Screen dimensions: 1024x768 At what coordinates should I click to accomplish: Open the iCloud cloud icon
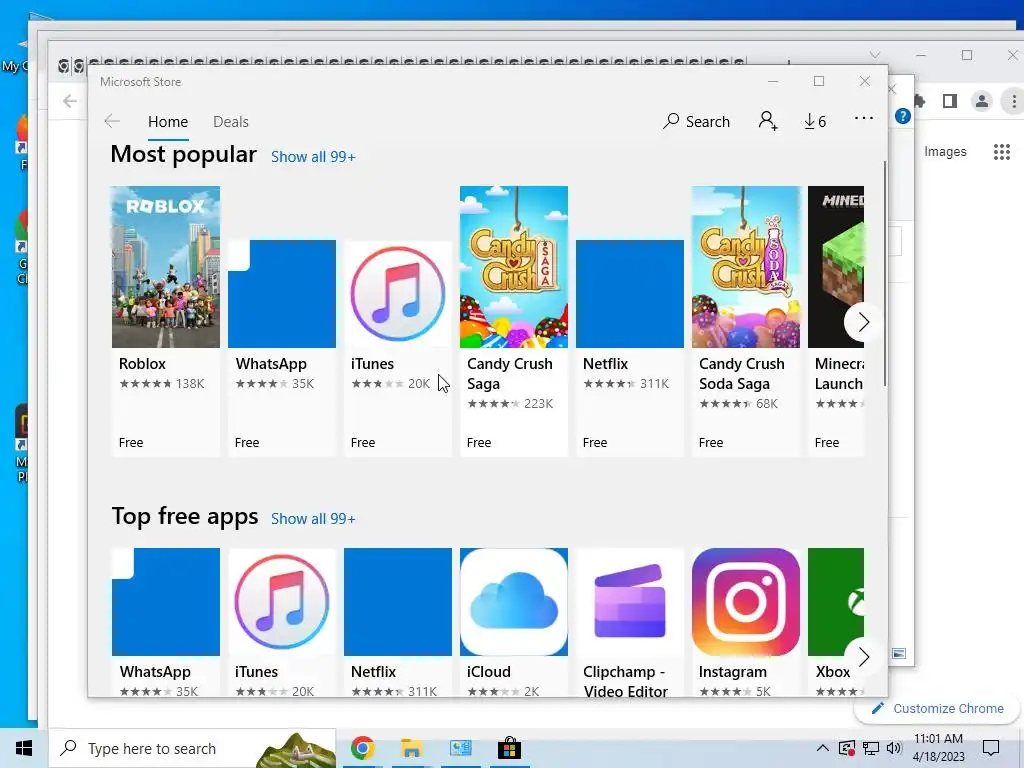click(514, 601)
